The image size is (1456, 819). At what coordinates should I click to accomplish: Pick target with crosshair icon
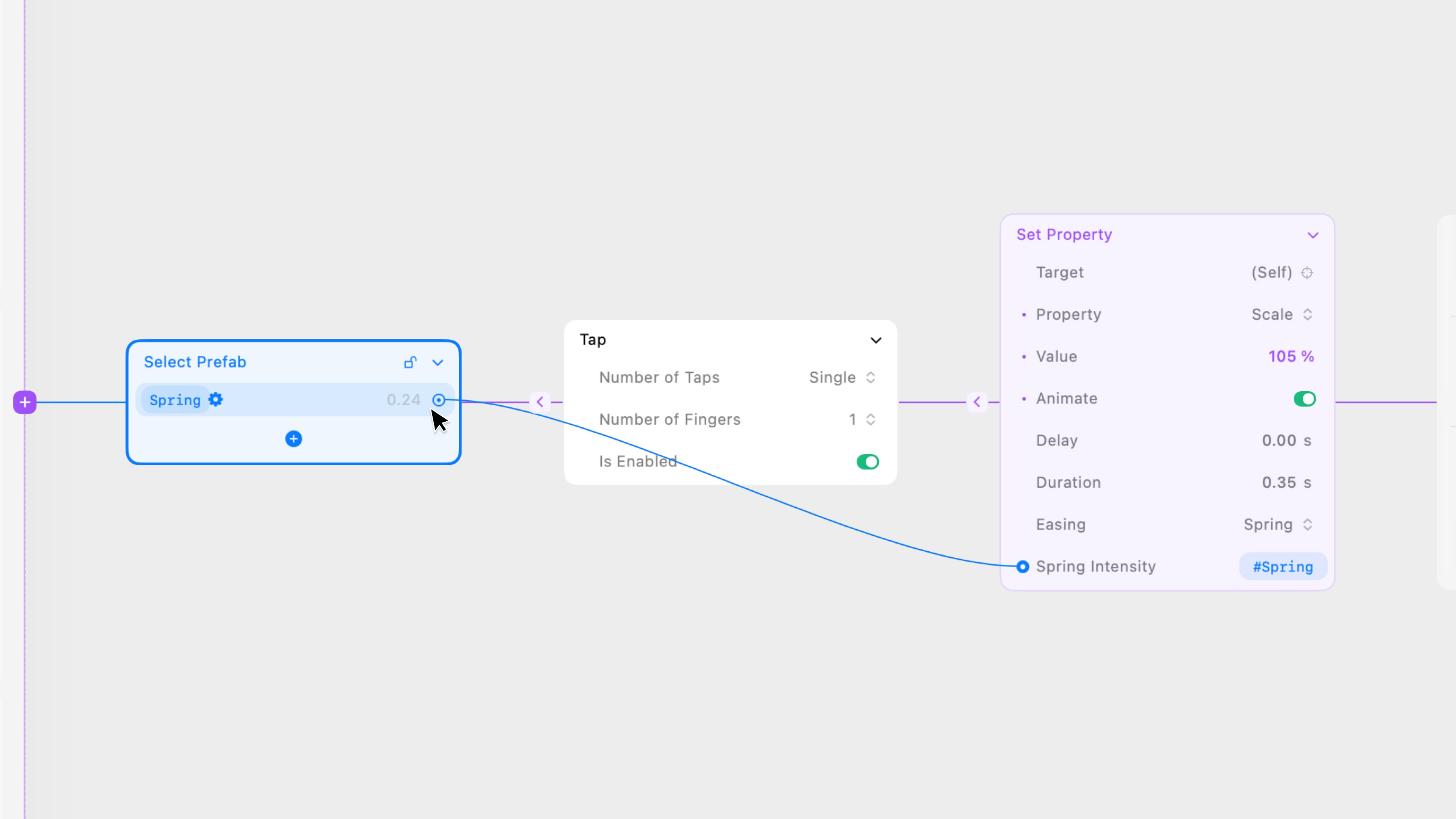pyautogui.click(x=1307, y=273)
